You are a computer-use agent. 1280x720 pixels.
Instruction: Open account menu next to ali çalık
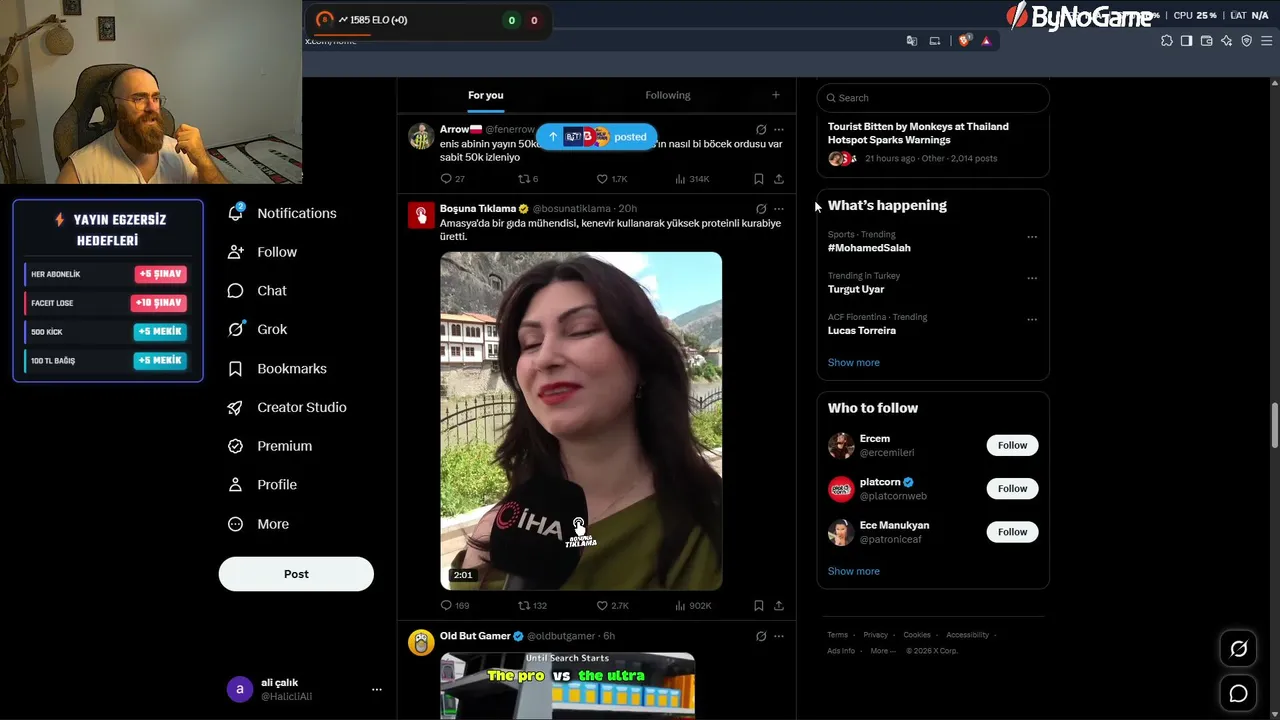point(377,689)
